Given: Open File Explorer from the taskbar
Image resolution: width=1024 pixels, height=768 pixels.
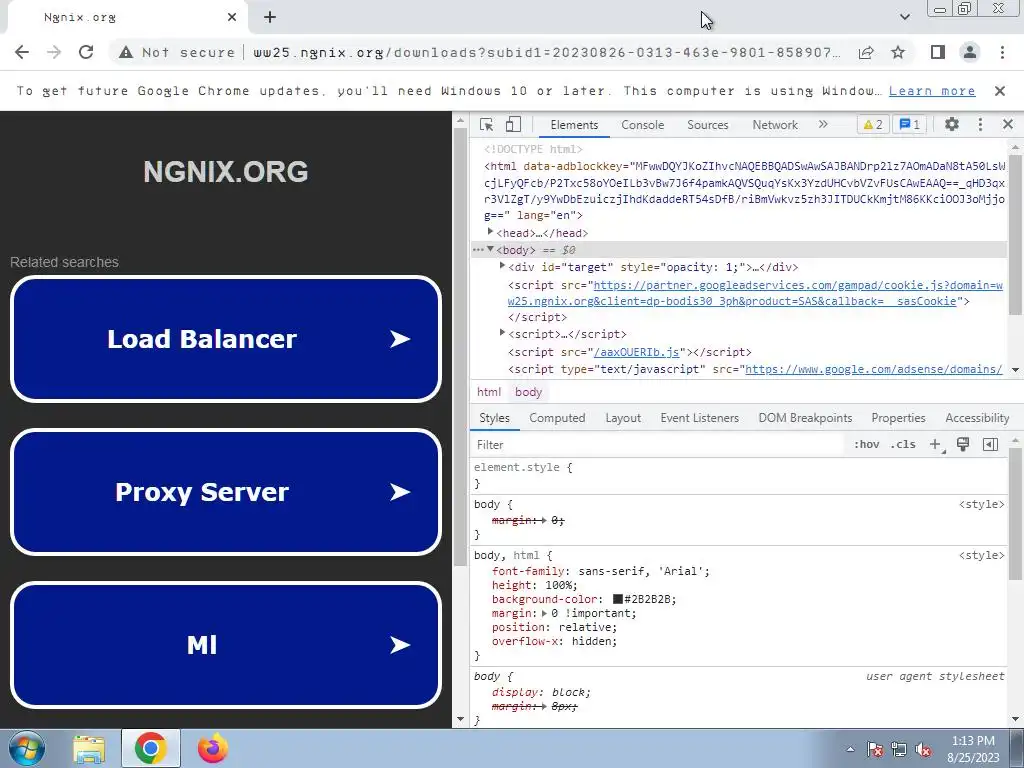Looking at the screenshot, I should (x=89, y=749).
